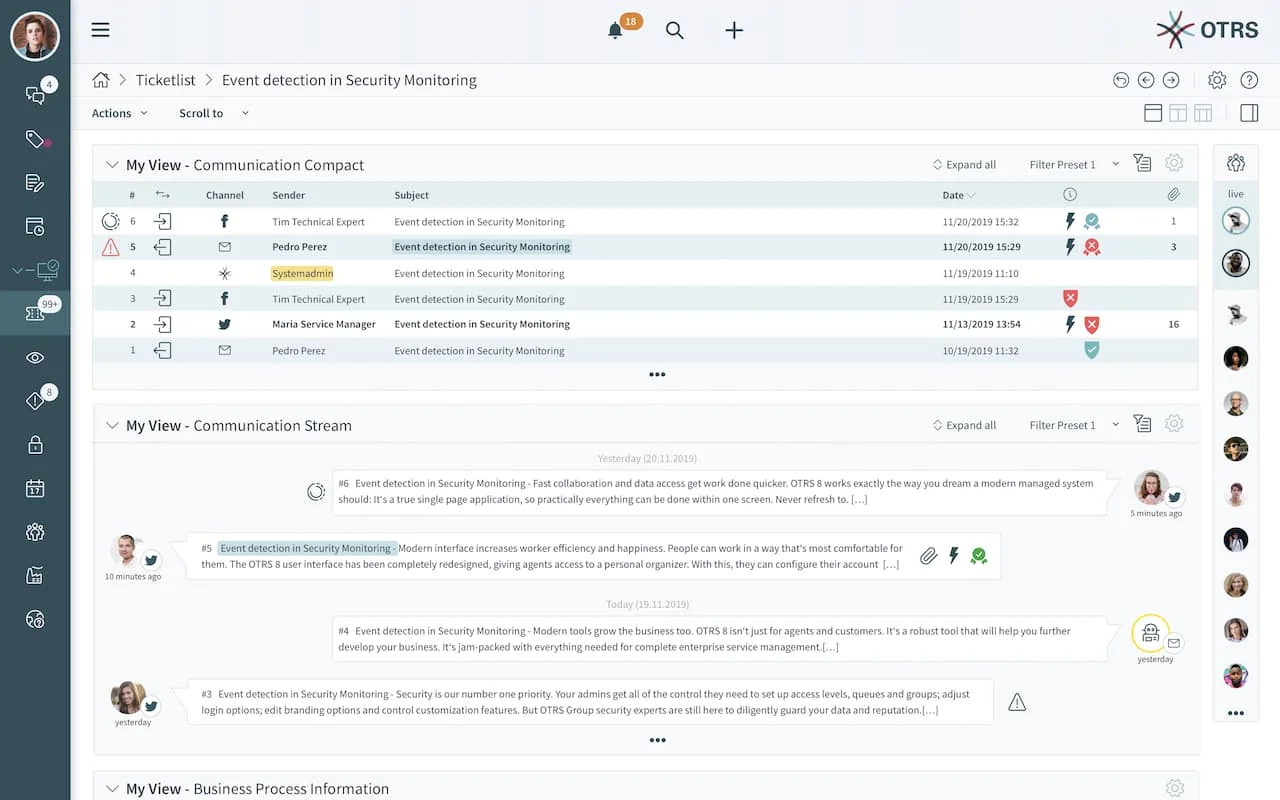The height and width of the screenshot is (800, 1280).
Task: Go to the home breadcrumb icon
Action: click(x=100, y=80)
